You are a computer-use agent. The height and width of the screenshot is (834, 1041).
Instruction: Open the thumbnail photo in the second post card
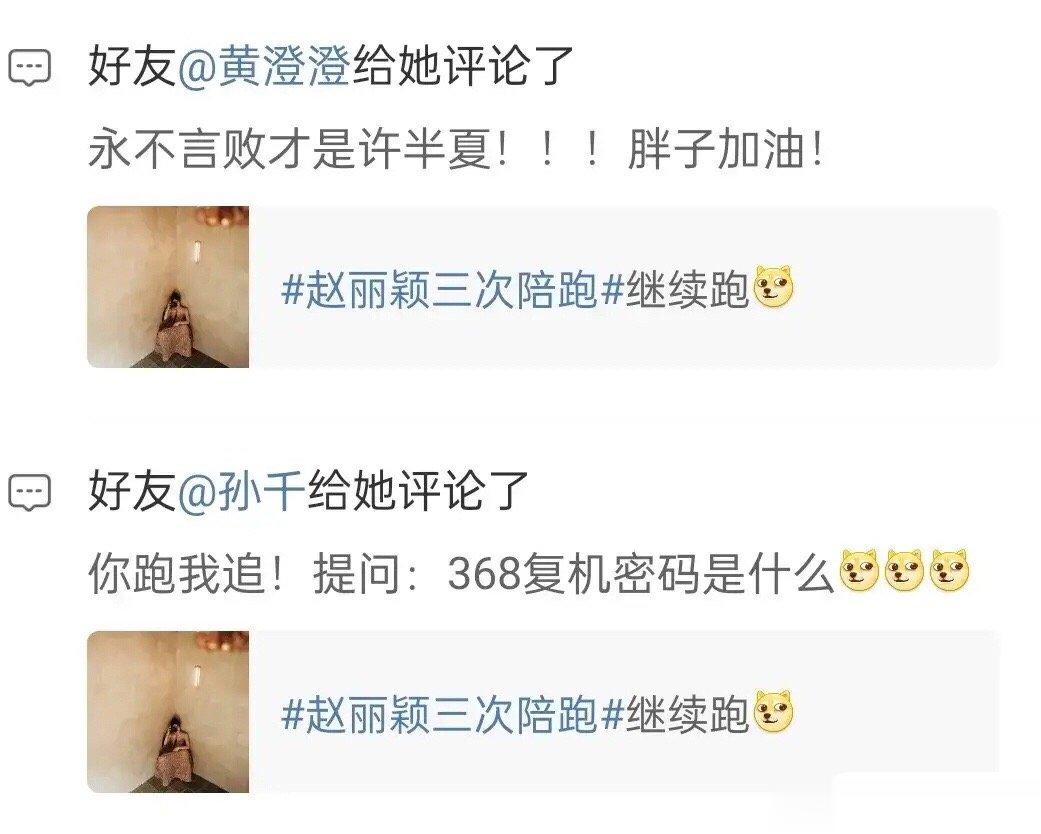[168, 712]
